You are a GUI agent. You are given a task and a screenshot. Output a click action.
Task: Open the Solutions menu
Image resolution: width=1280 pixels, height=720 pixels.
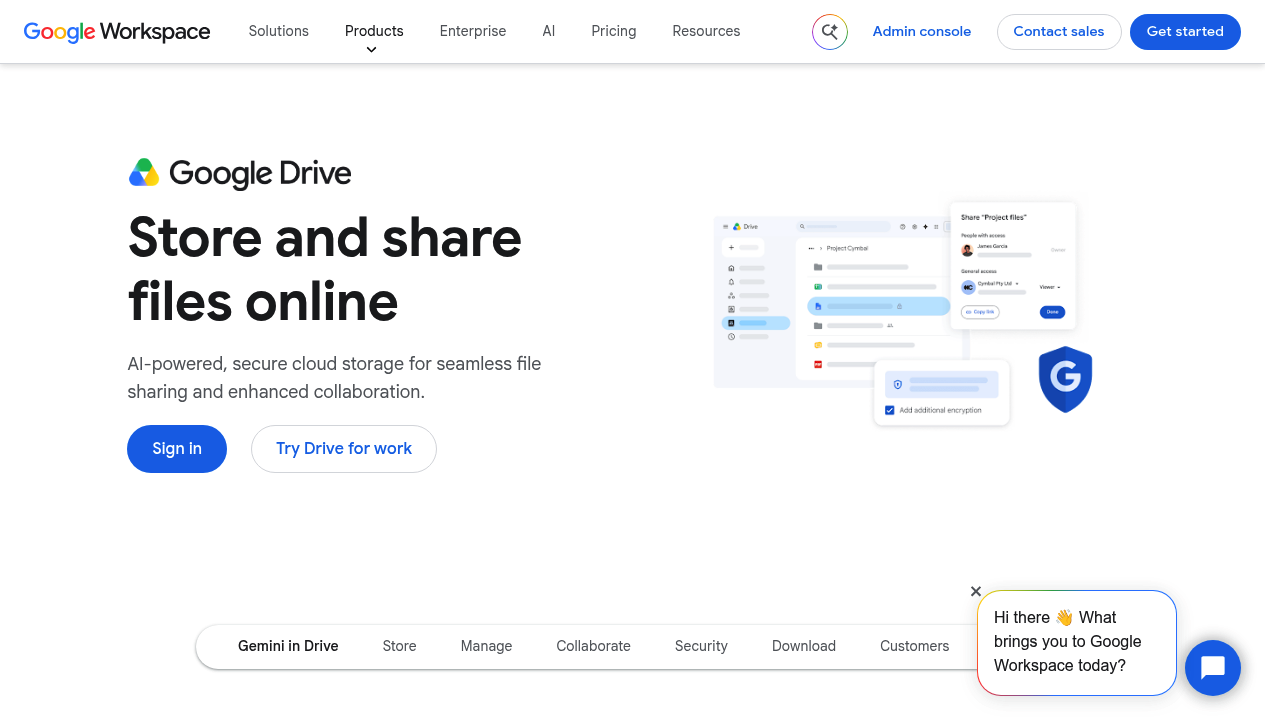(x=279, y=31)
